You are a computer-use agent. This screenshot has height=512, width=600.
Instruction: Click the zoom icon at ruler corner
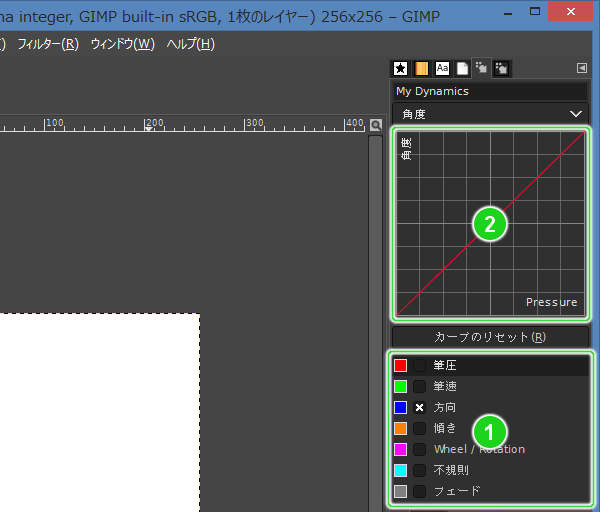click(x=376, y=125)
